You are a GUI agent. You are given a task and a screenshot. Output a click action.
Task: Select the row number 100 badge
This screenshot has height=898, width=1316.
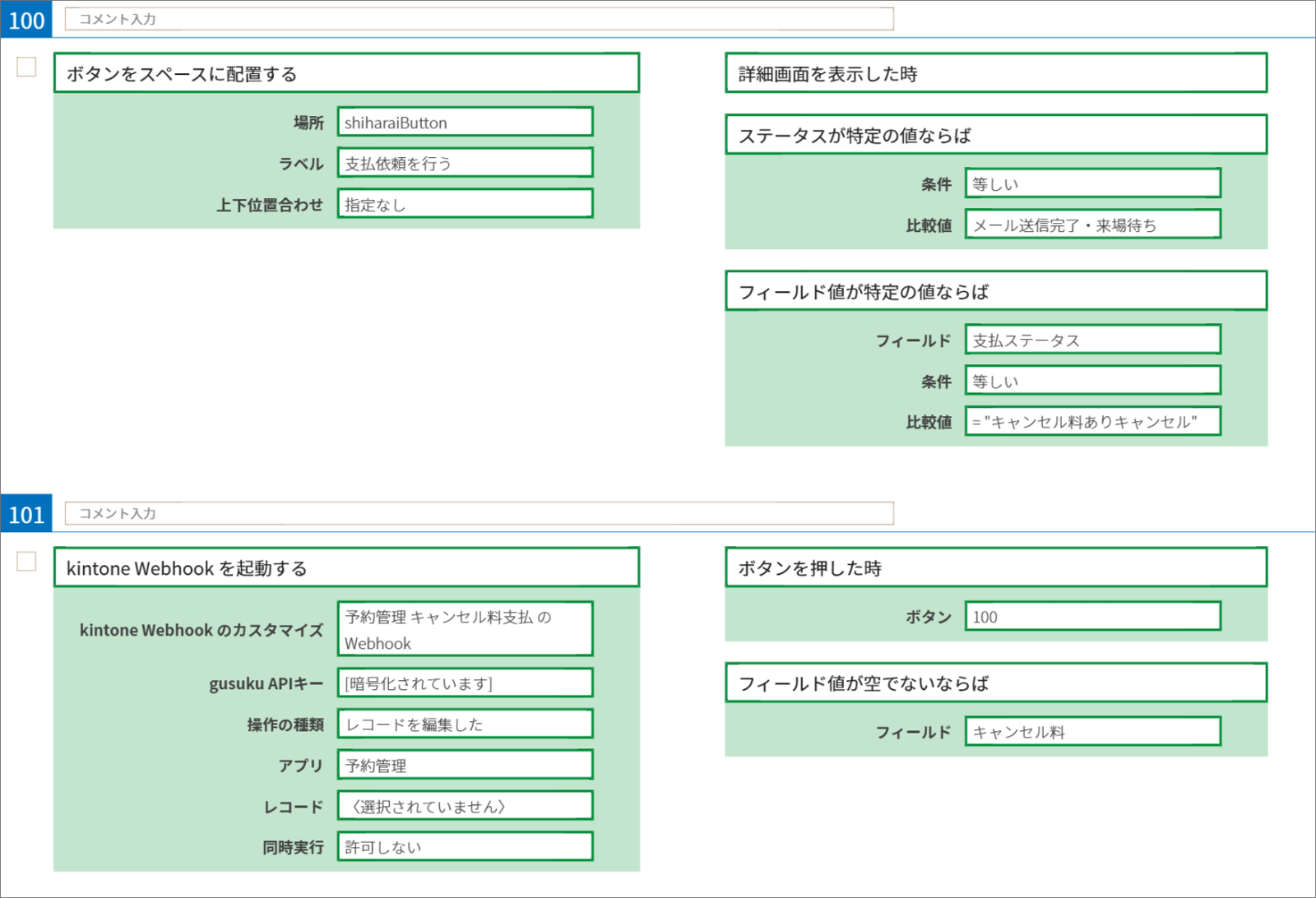coord(26,20)
